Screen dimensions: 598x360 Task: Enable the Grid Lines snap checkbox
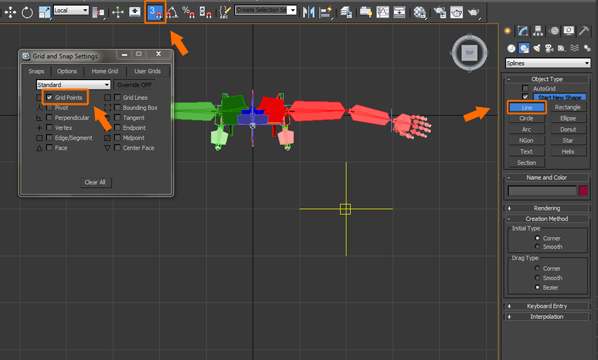pyautogui.click(x=117, y=97)
